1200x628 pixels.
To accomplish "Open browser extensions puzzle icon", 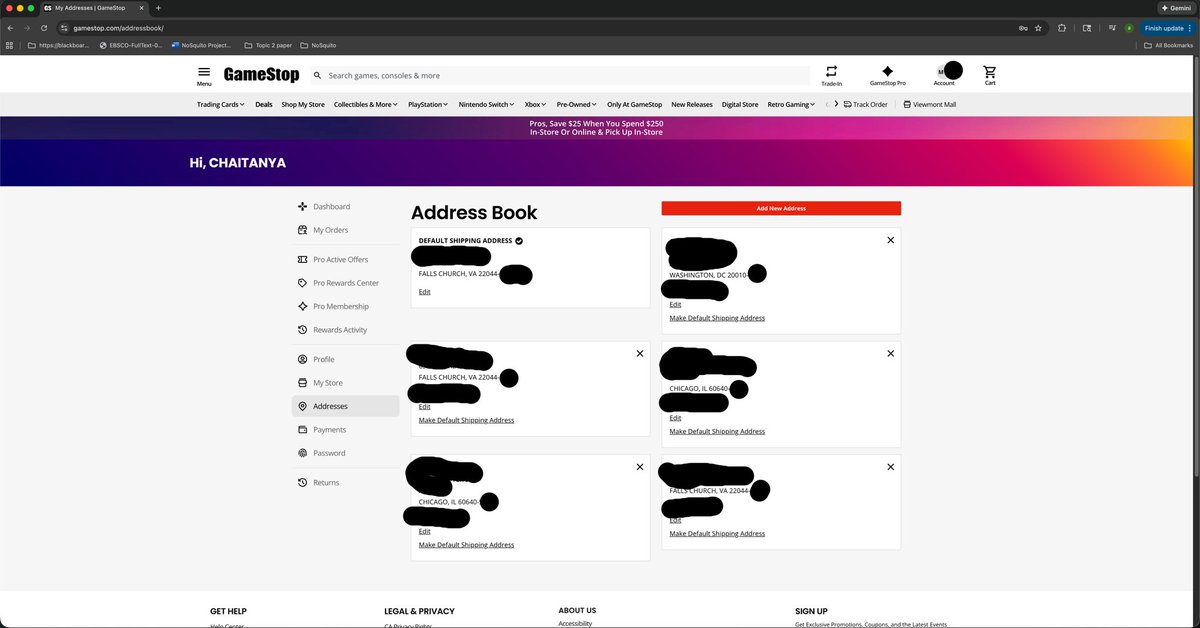I will [x=1062, y=28].
